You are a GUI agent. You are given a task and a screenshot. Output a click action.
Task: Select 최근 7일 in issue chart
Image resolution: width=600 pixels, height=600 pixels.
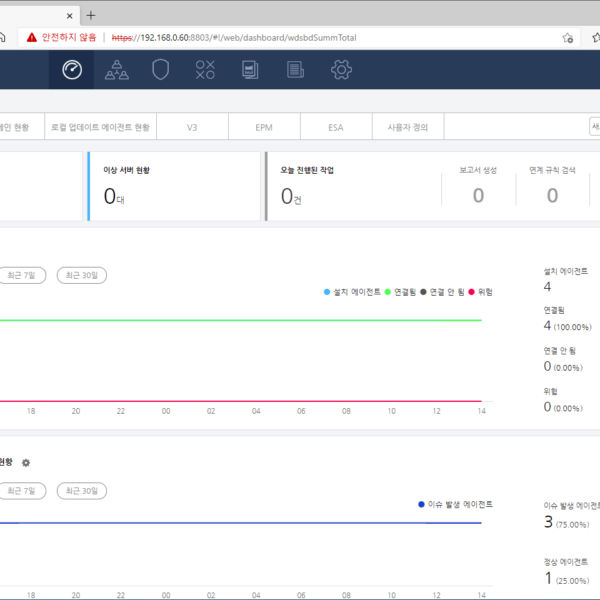(22, 491)
